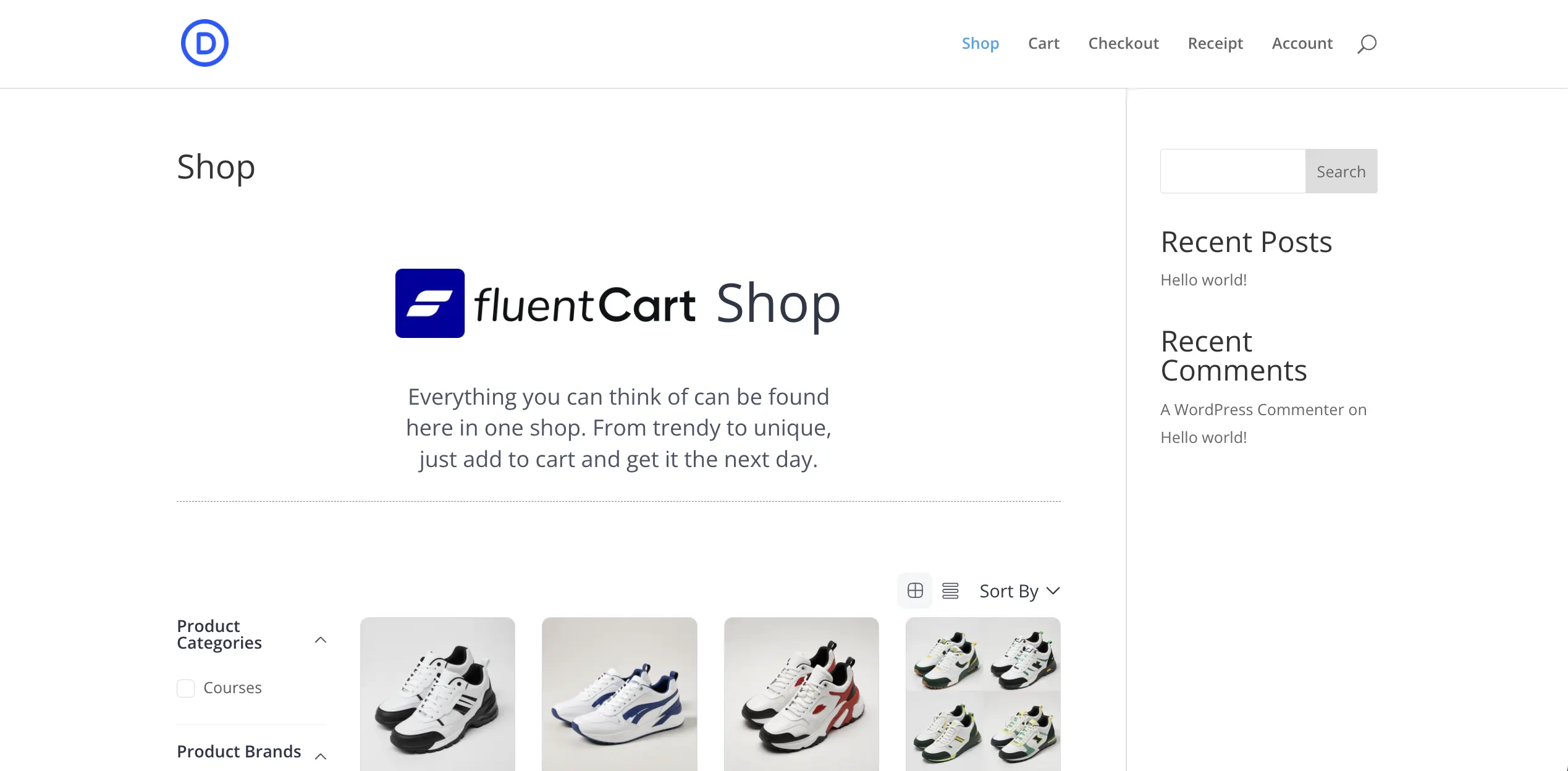The height and width of the screenshot is (771, 1568).
Task: Open the first white sneaker product image
Action: tap(437, 694)
